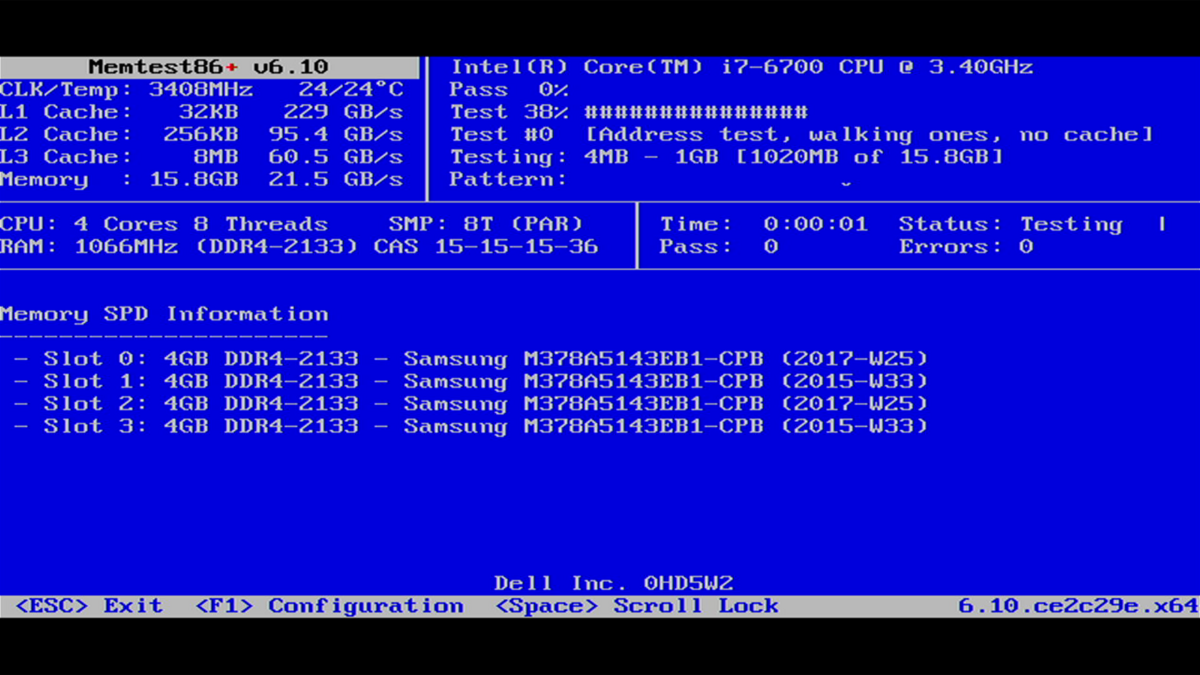
Task: Click the Memory SPD Information heading
Action: coord(164,314)
